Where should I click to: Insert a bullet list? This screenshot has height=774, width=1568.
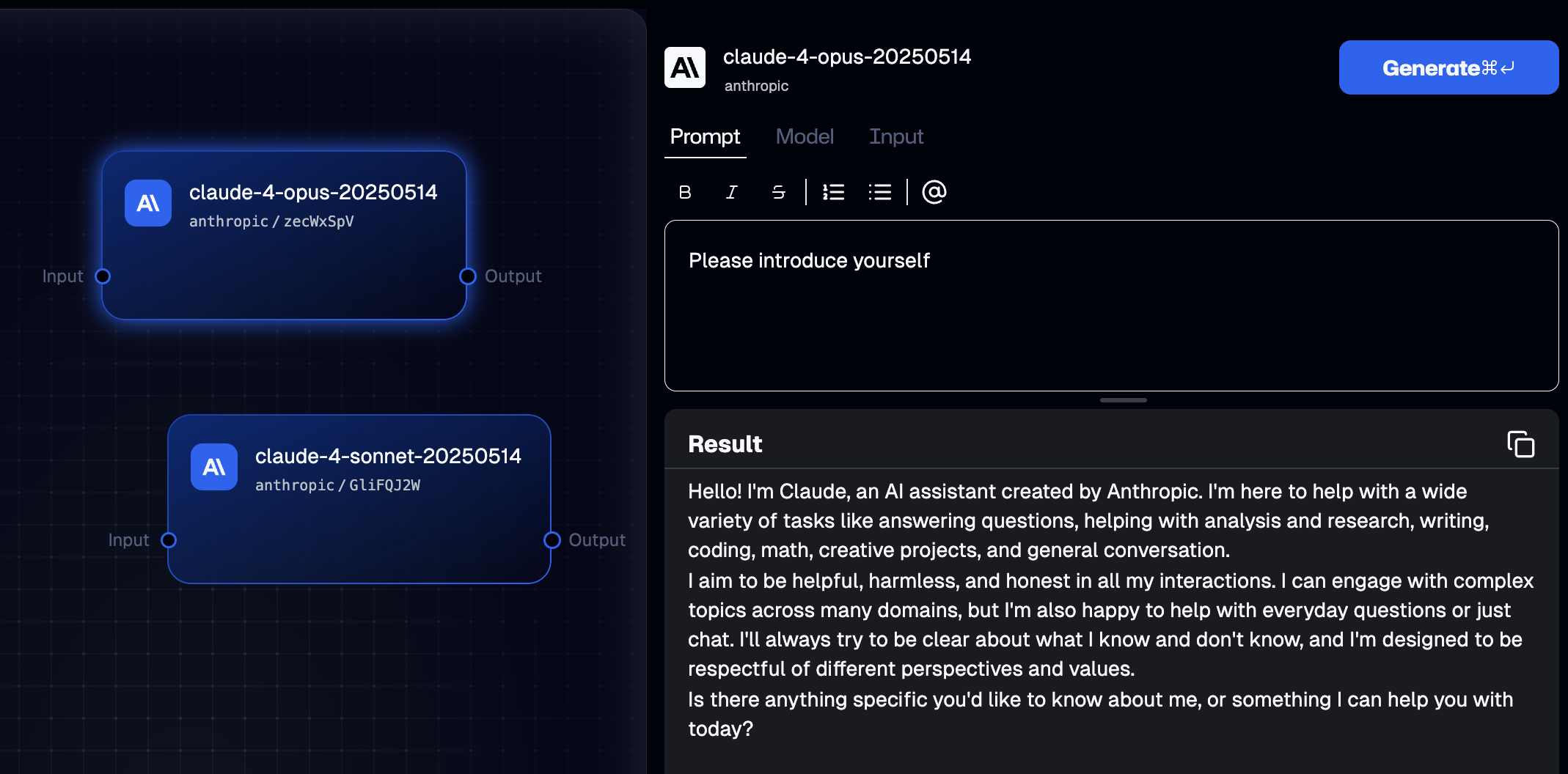[x=879, y=192]
